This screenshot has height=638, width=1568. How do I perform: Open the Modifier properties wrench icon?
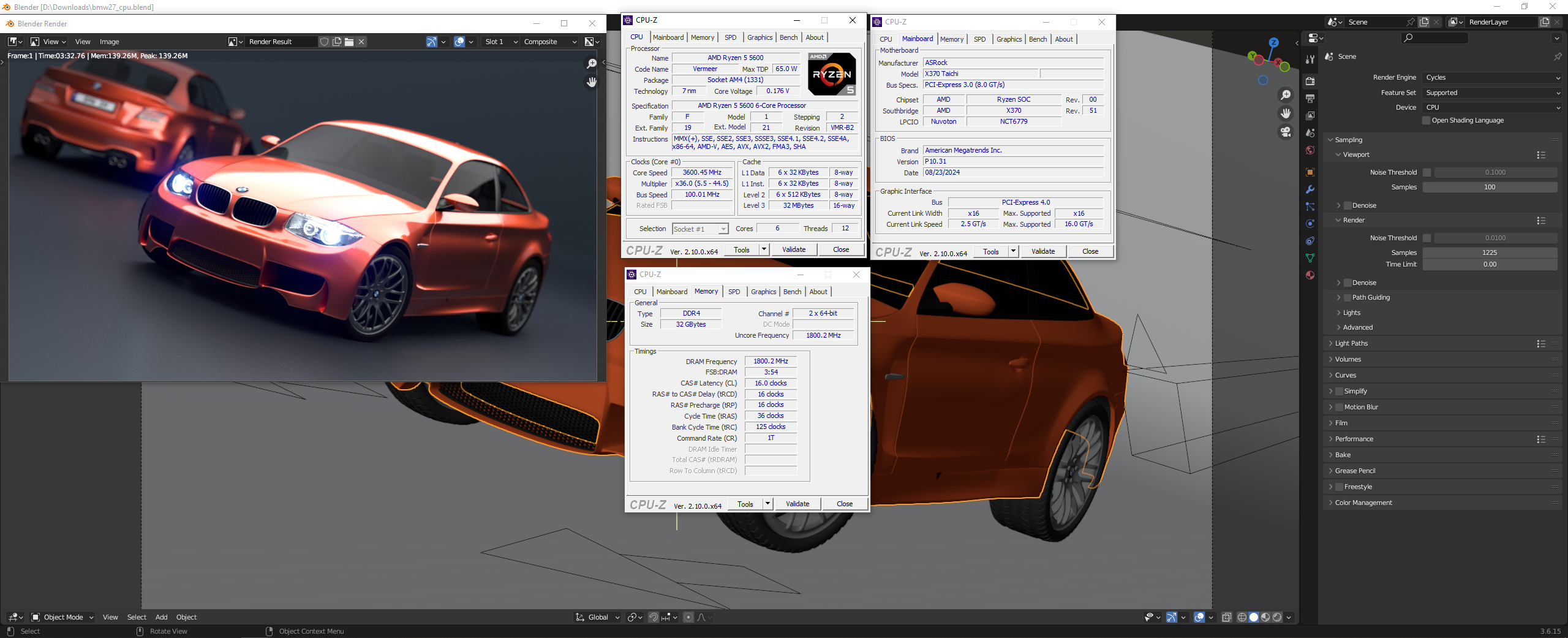pos(1310,189)
